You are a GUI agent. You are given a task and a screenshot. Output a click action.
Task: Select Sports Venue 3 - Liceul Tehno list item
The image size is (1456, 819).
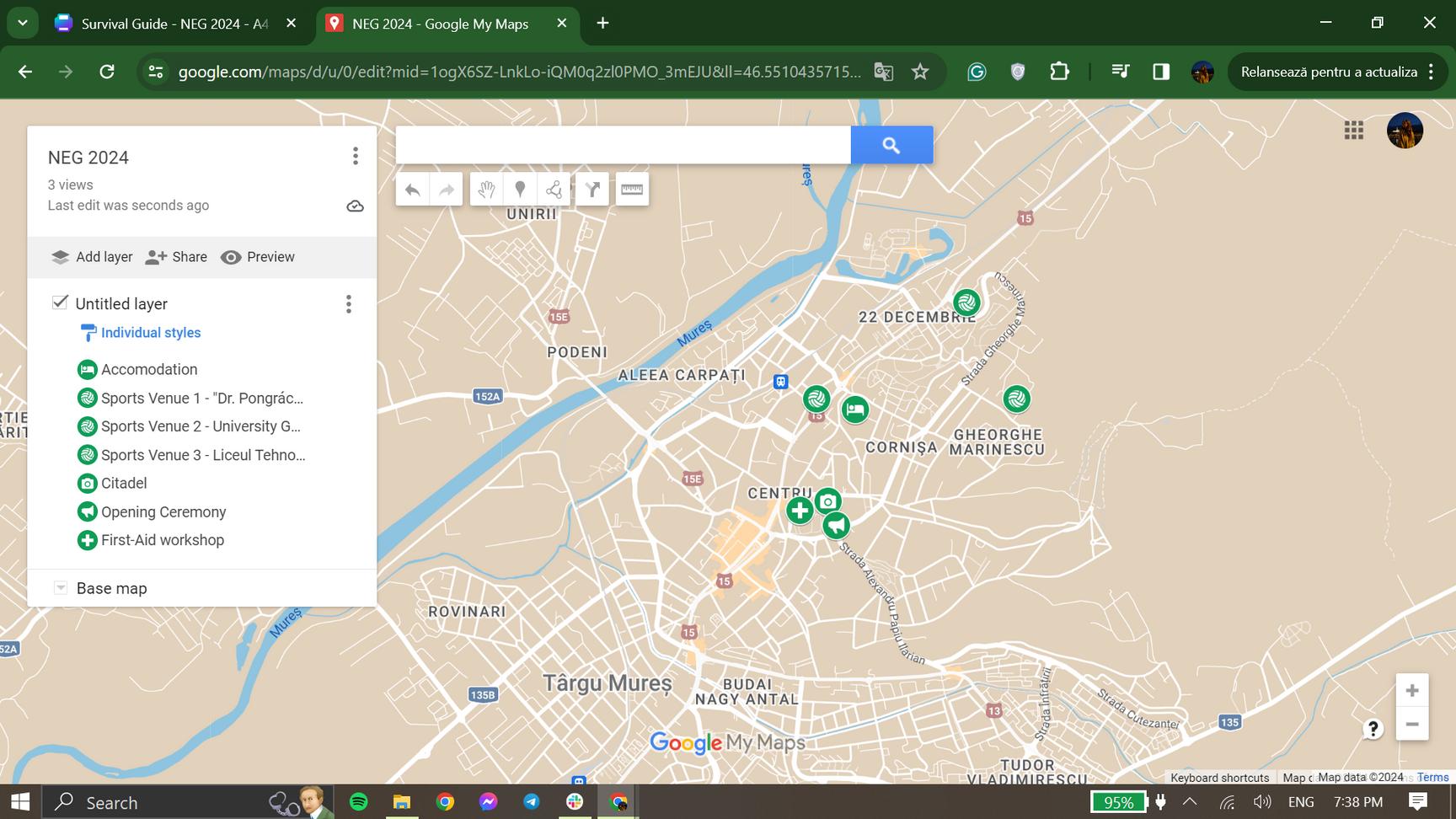[x=203, y=455]
